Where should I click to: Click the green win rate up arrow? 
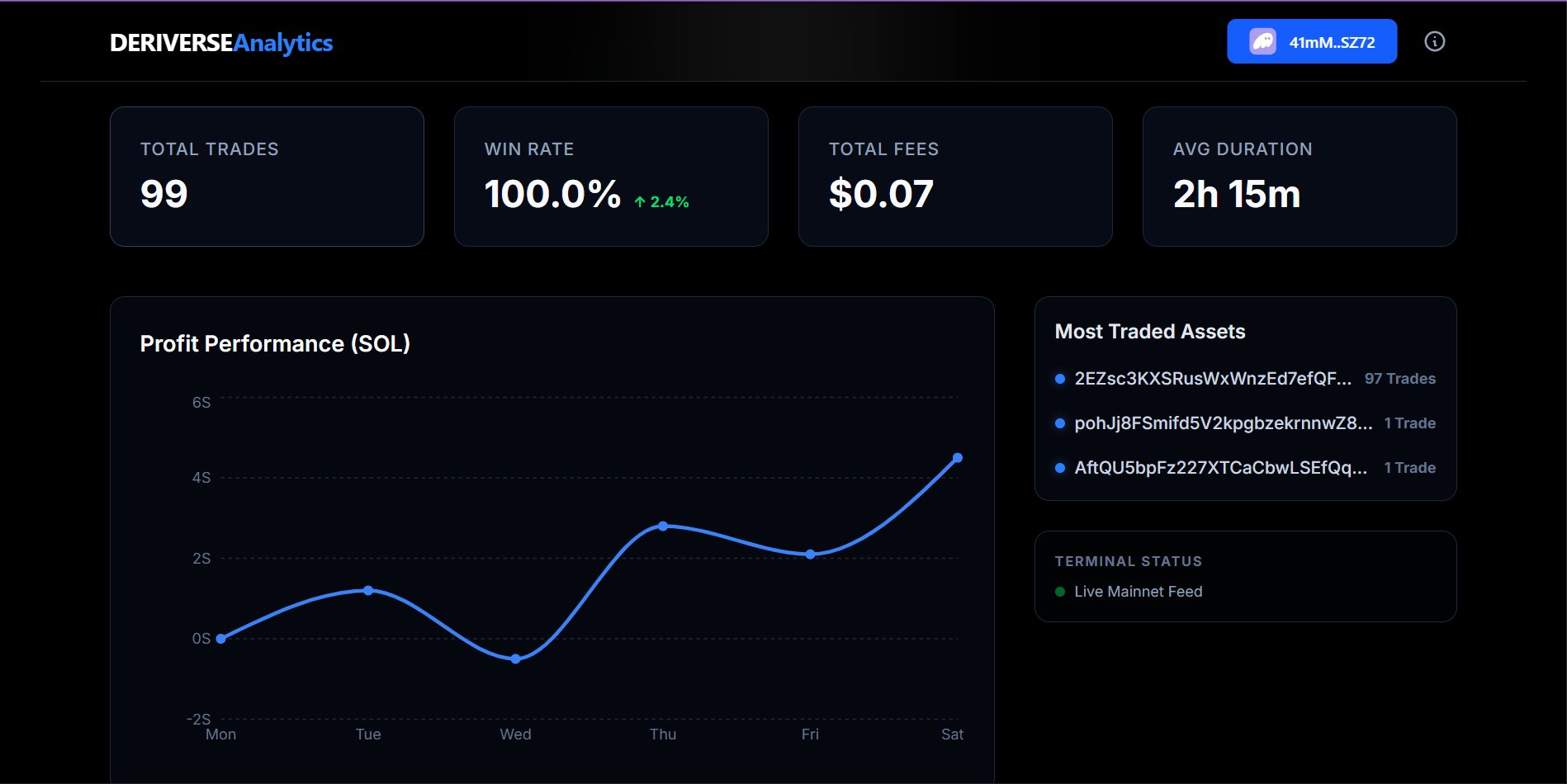click(640, 202)
